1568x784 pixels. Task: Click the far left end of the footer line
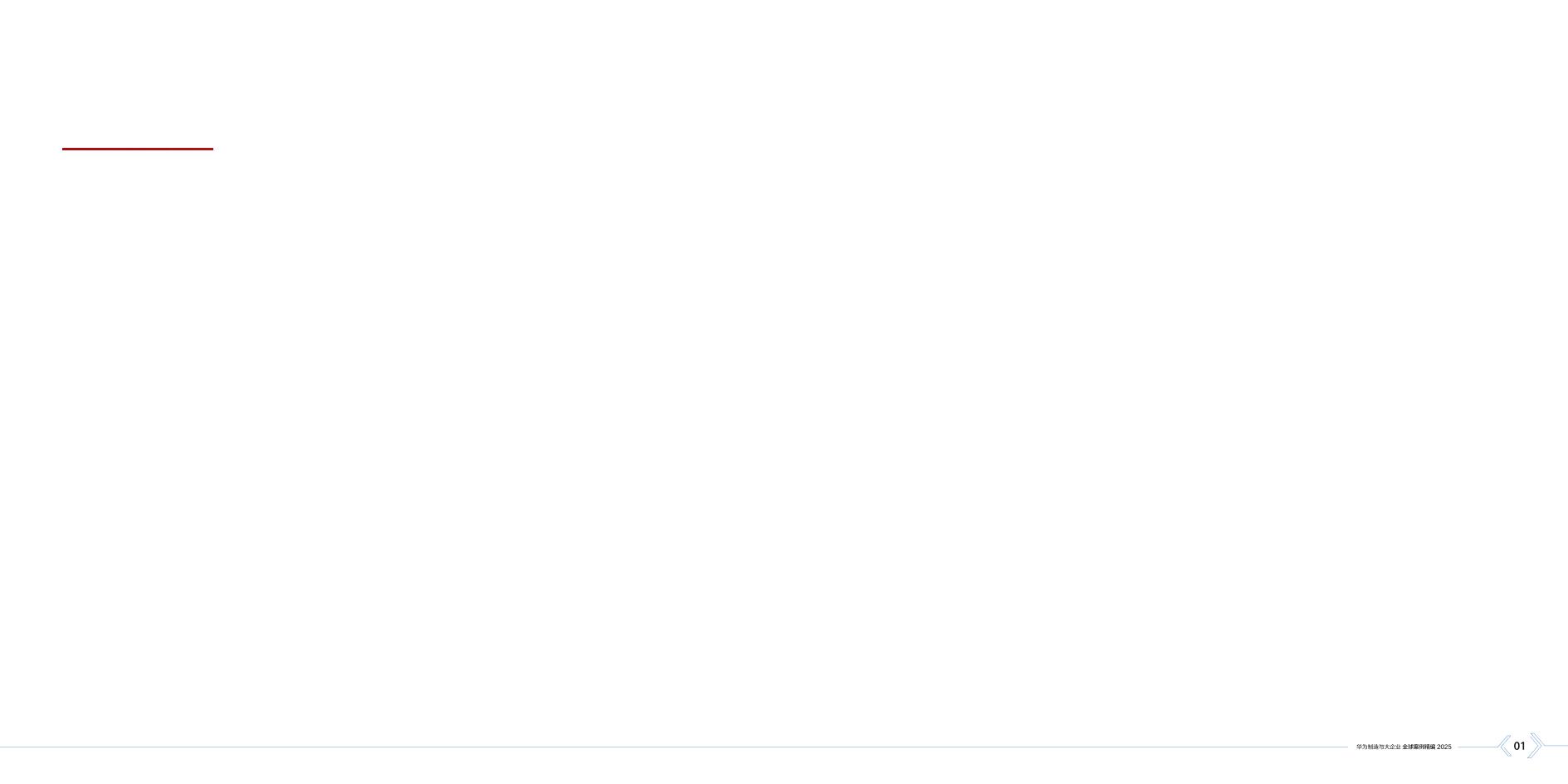pyautogui.click(x=3, y=747)
